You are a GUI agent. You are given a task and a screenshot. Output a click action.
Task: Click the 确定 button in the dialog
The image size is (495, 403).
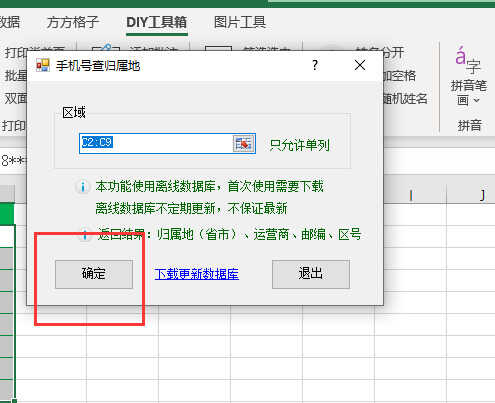[x=94, y=274]
